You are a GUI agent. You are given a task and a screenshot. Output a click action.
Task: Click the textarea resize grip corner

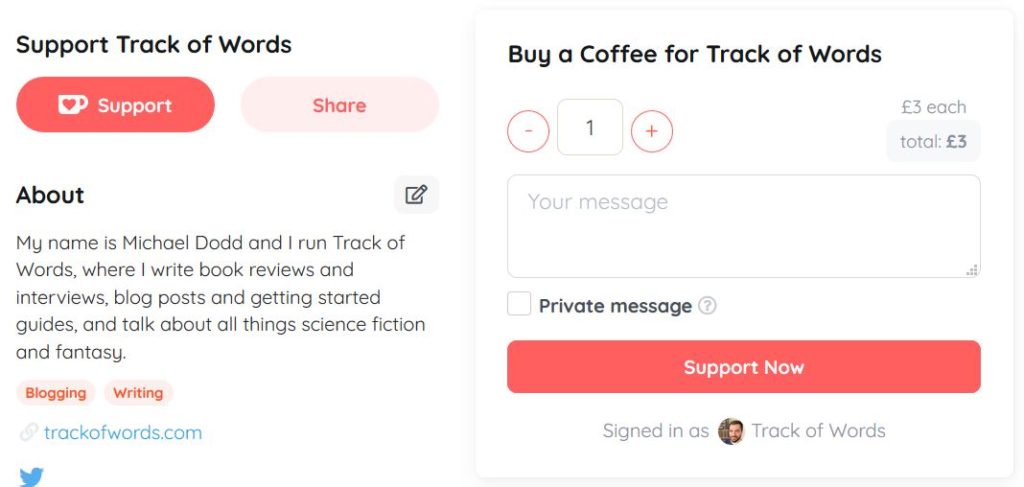[x=972, y=270]
